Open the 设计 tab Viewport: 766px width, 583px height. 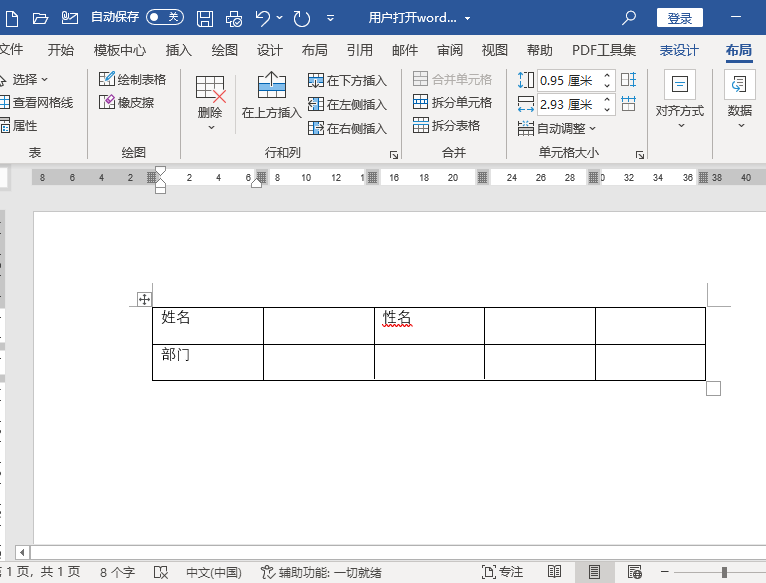coord(270,50)
